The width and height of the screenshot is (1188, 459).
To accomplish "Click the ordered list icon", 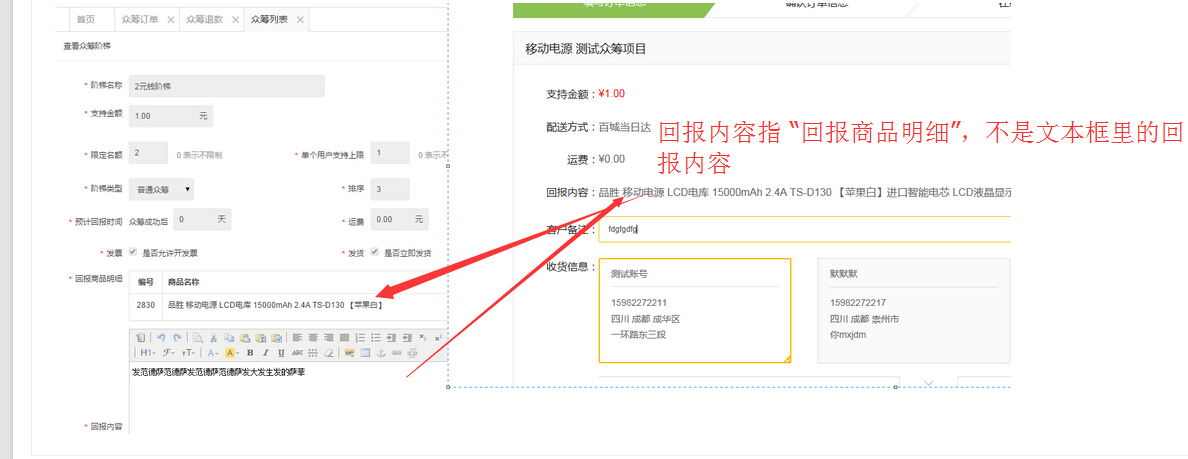I will tap(360, 338).
